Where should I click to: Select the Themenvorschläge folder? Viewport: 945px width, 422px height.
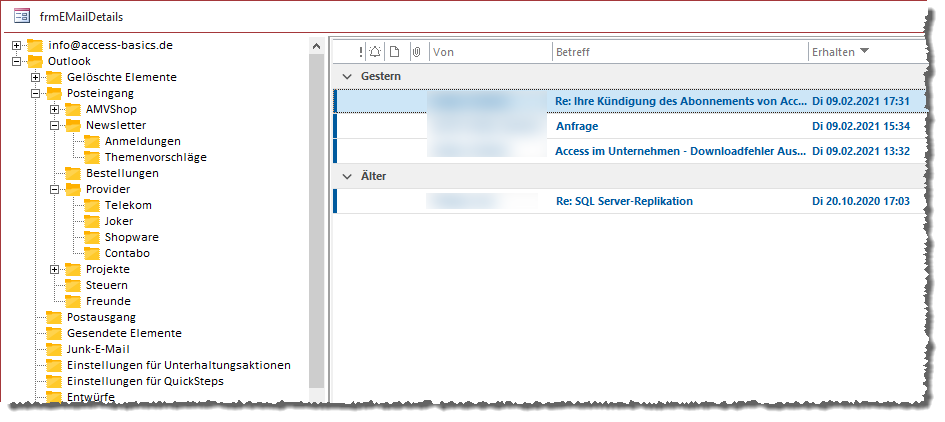[x=155, y=157]
